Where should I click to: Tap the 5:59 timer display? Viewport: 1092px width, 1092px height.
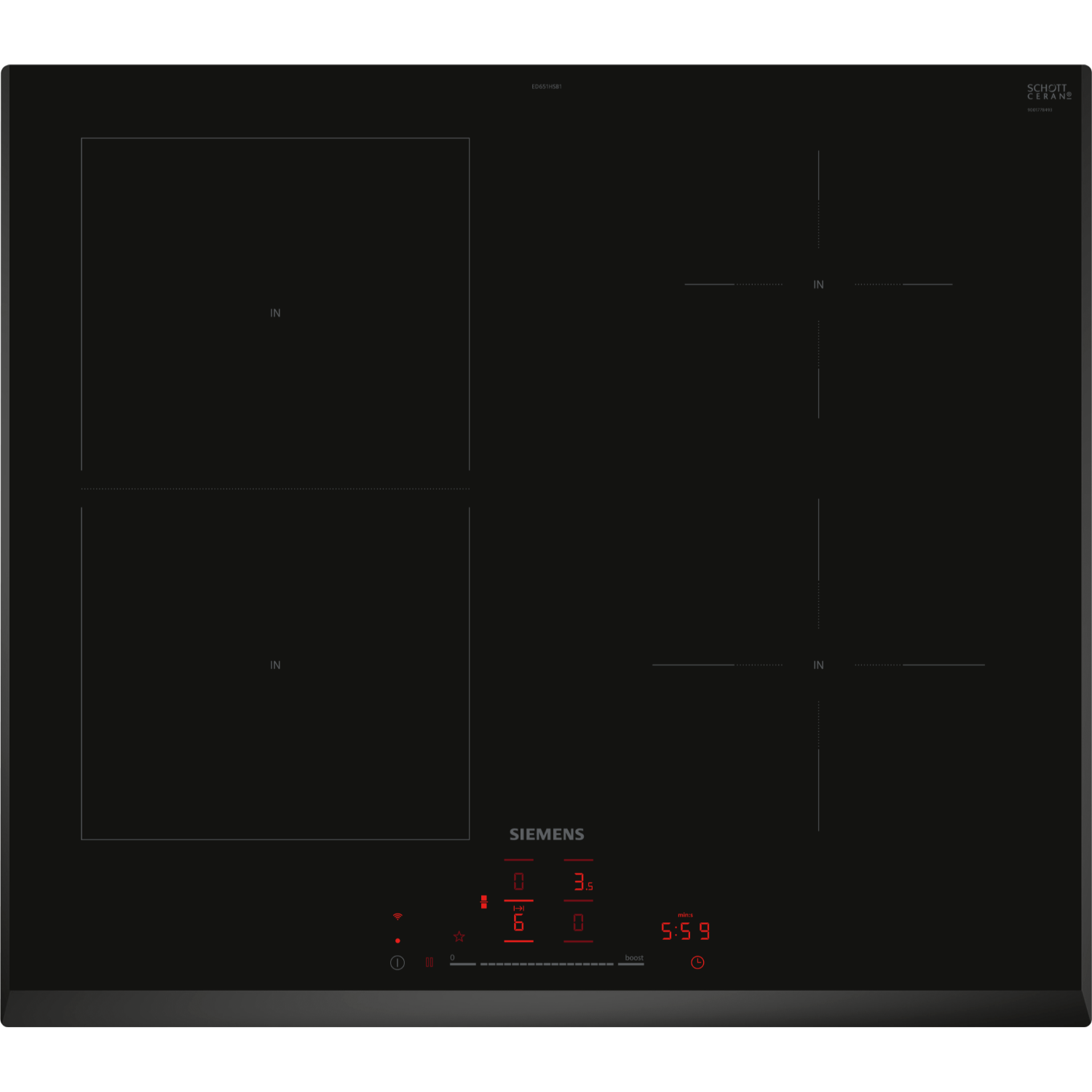[x=685, y=931]
